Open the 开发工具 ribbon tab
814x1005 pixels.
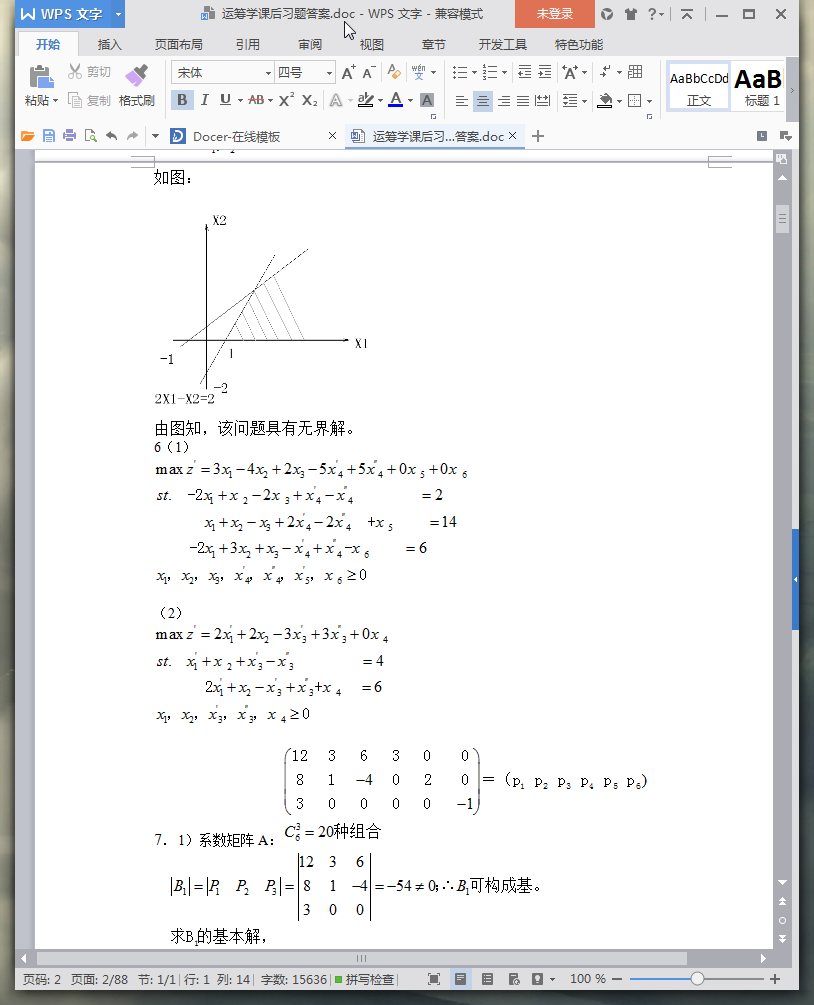click(x=503, y=44)
